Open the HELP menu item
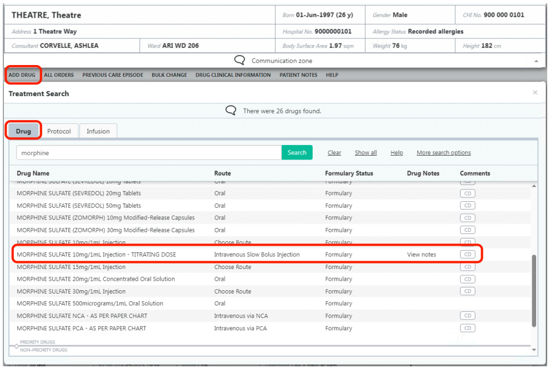This screenshot has height=368, width=550. [332, 75]
